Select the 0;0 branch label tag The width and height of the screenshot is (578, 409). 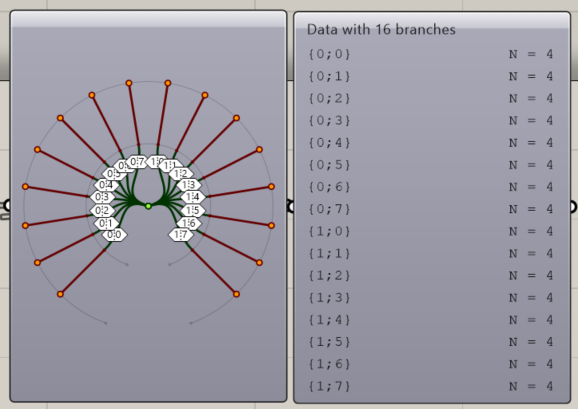click(x=114, y=235)
